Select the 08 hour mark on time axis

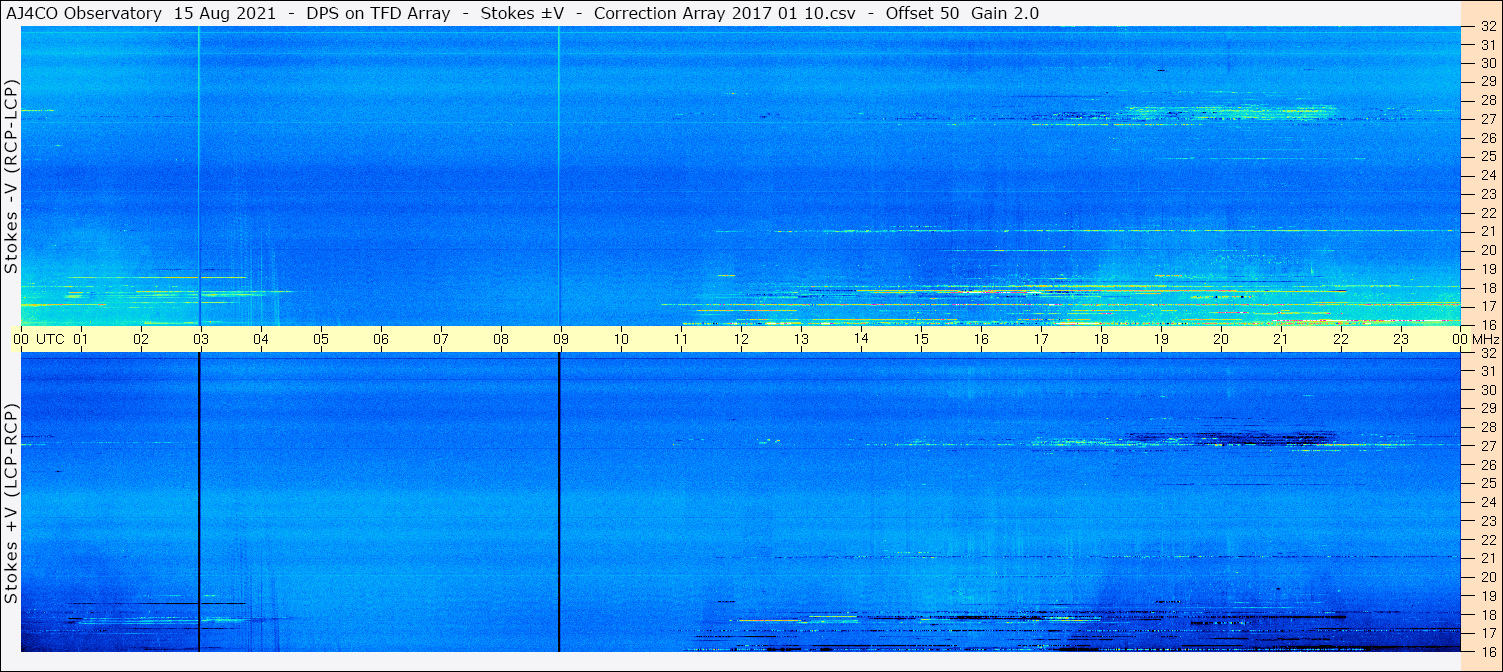coord(501,339)
